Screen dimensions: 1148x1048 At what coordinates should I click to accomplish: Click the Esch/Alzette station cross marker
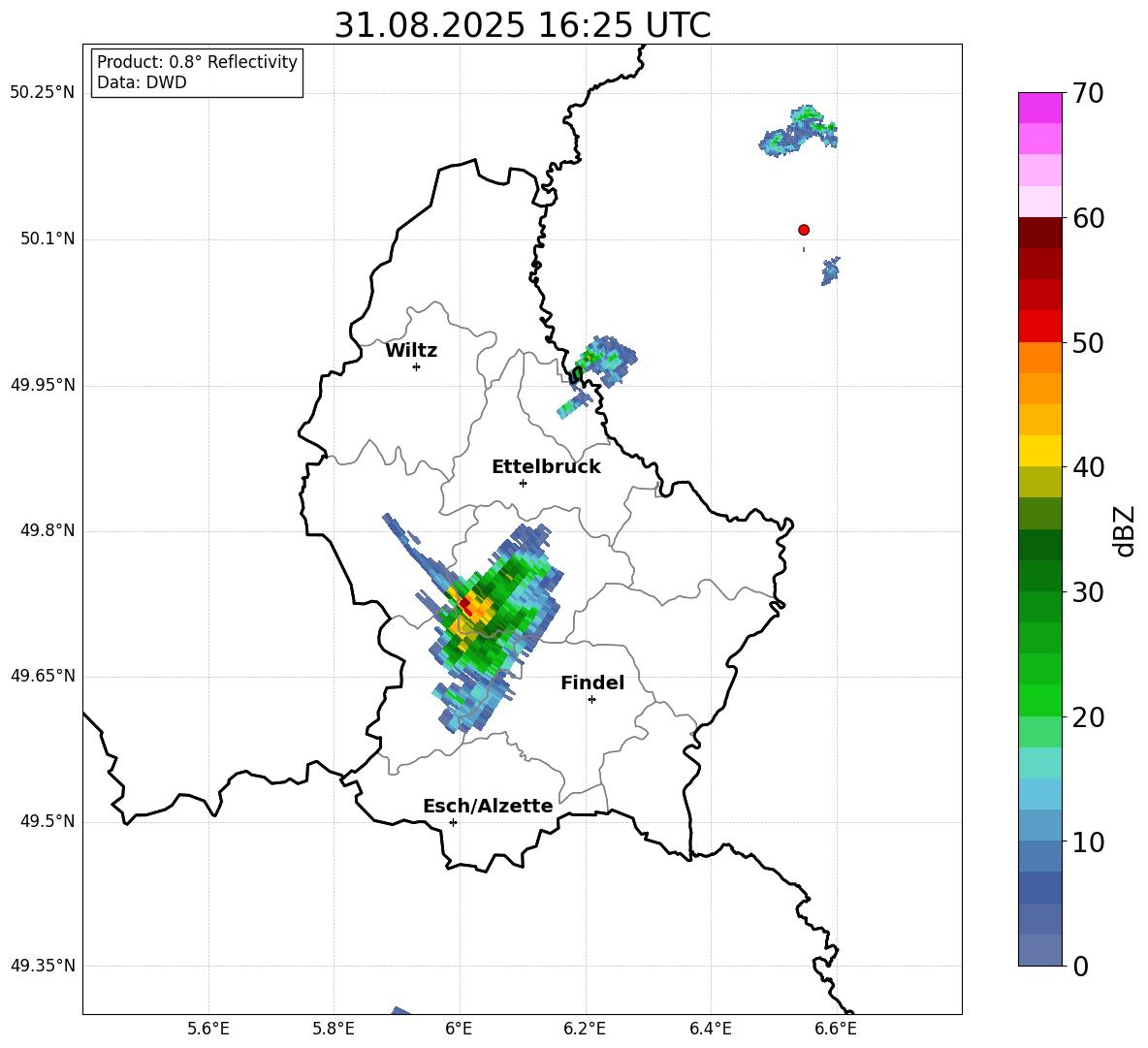tap(453, 822)
